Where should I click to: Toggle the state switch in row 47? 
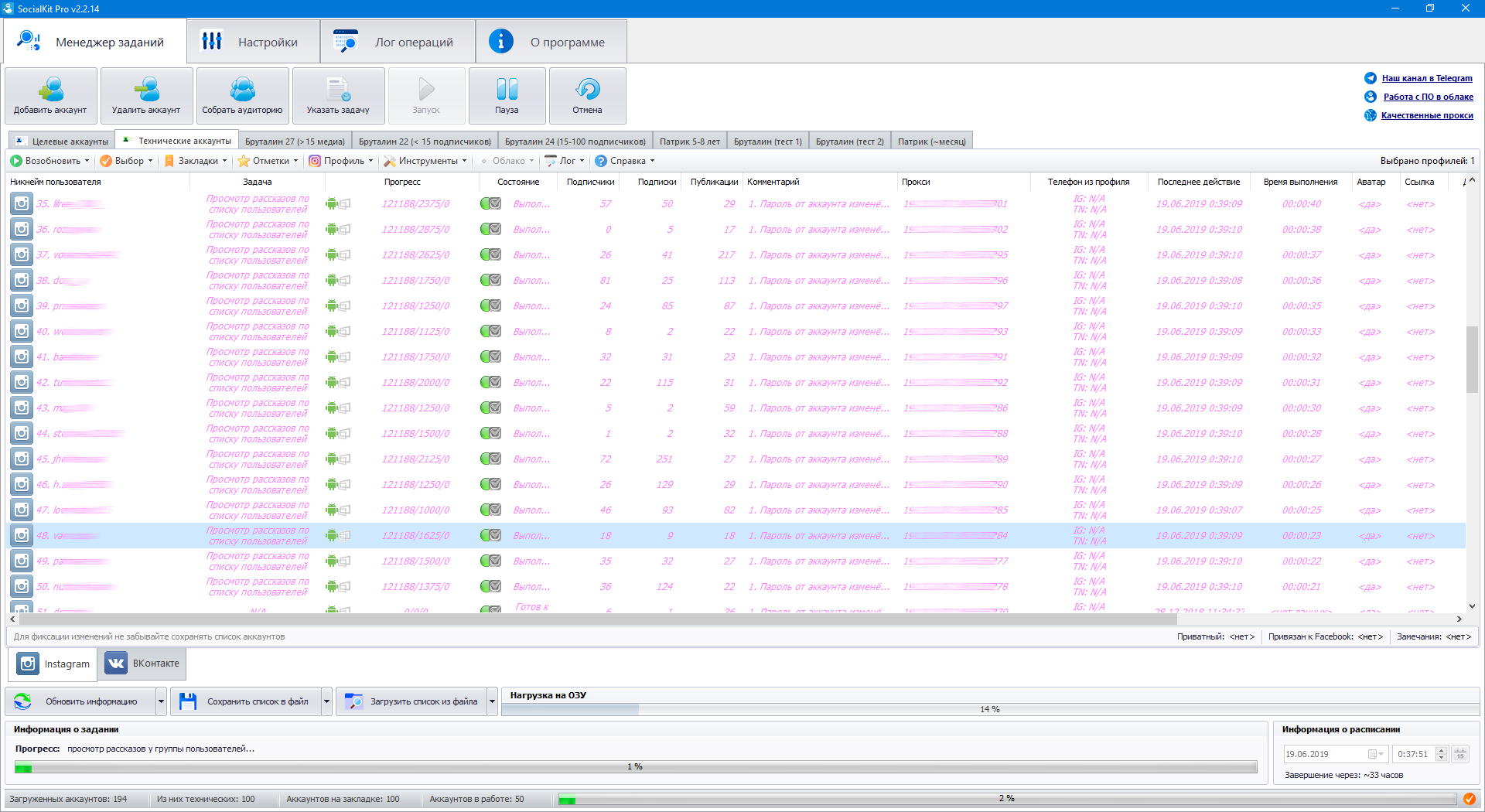(x=491, y=510)
